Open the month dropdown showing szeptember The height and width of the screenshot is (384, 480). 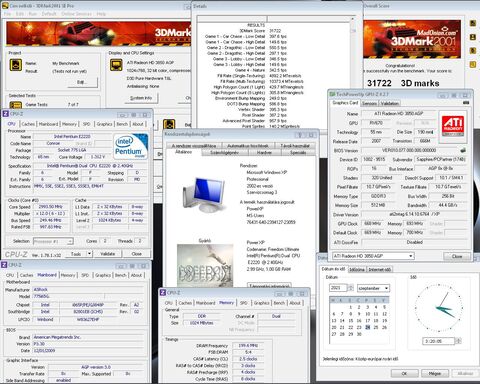coord(373,288)
